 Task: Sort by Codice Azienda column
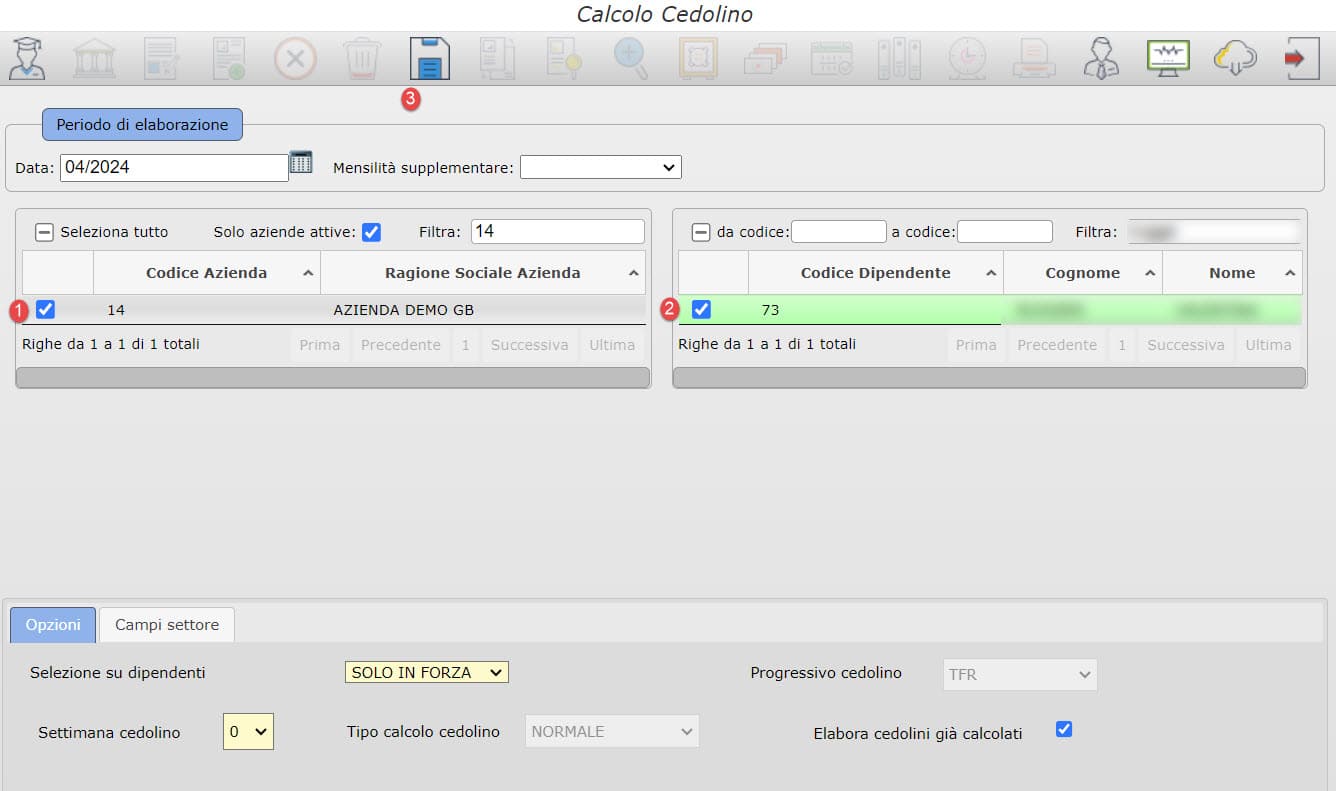[x=206, y=273]
